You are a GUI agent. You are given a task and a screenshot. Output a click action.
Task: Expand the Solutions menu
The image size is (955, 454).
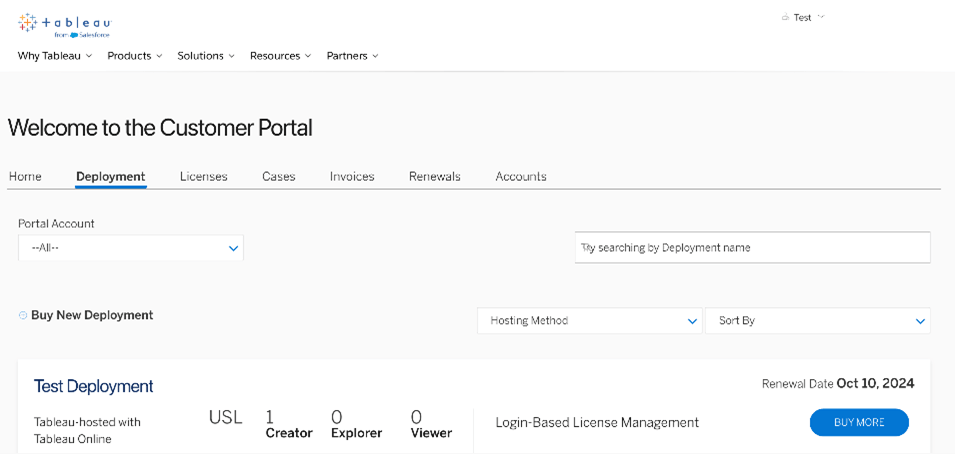(x=205, y=56)
